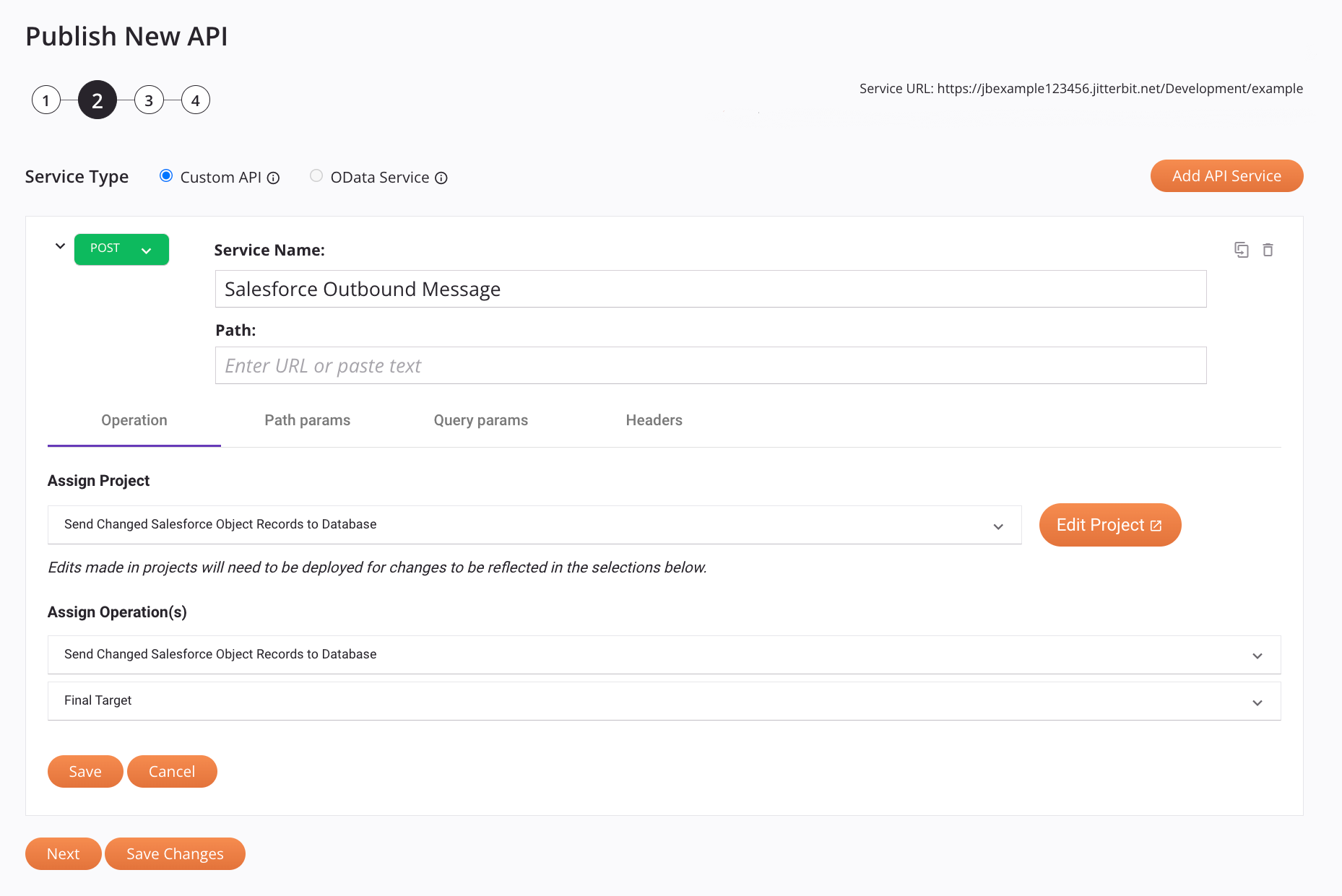Open the Query params tab
1342x896 pixels.
point(480,420)
